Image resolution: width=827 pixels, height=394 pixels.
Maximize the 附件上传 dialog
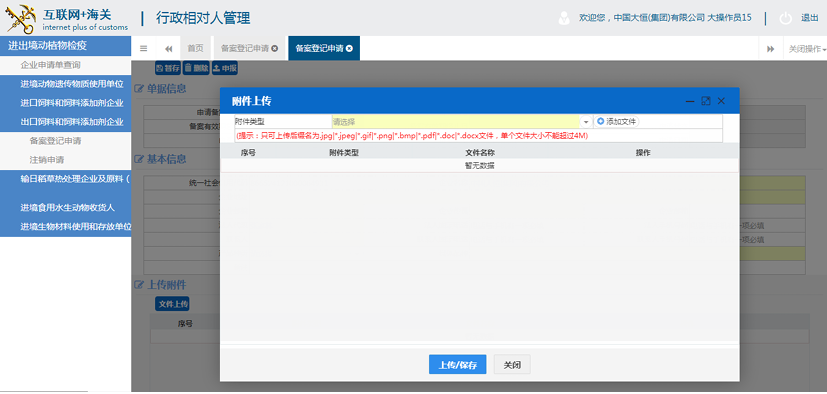click(x=706, y=101)
